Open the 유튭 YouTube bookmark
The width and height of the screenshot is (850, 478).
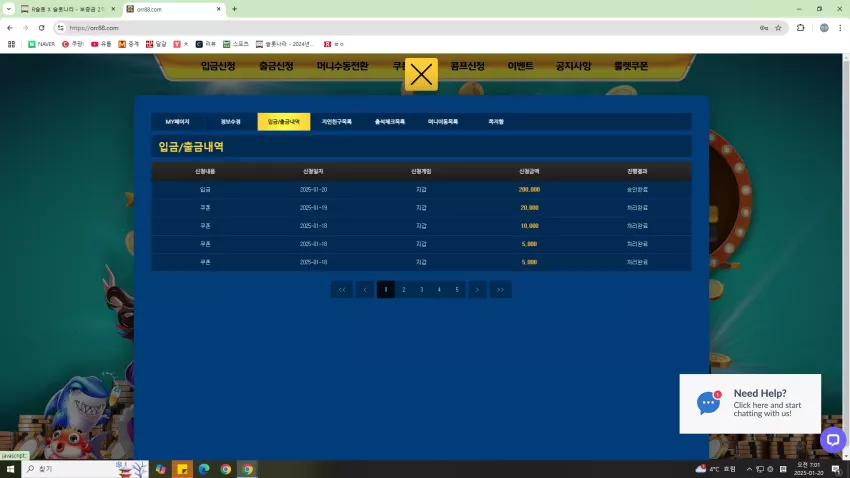click(101, 44)
